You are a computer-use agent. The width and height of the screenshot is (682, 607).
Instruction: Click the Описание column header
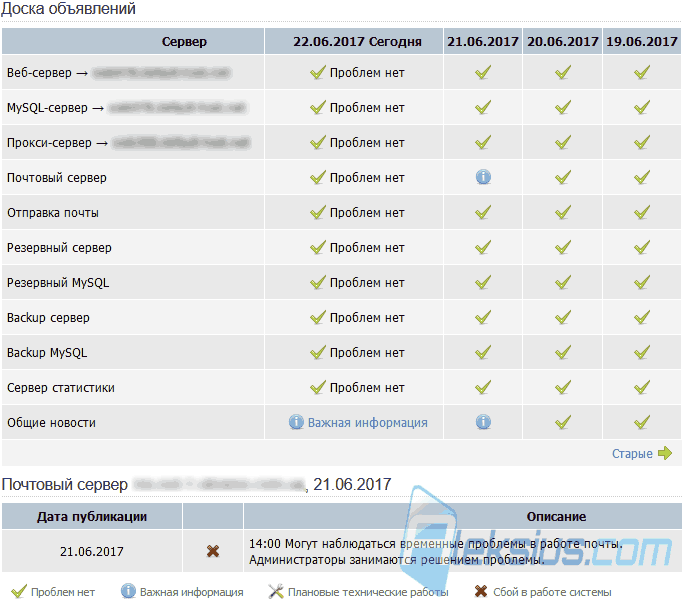pyautogui.click(x=556, y=517)
